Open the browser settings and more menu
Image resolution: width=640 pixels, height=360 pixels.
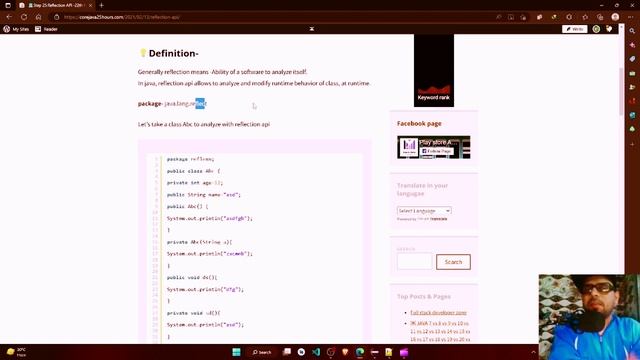631,17
